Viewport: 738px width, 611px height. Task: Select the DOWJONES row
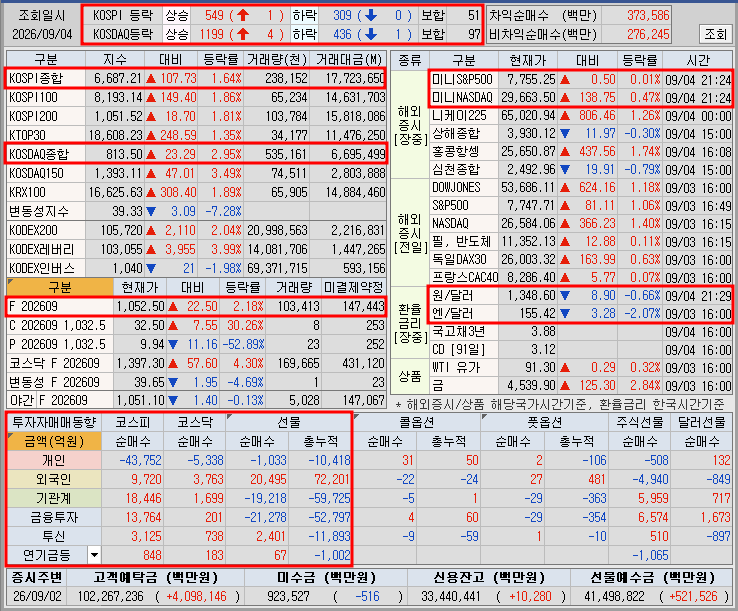click(581, 188)
